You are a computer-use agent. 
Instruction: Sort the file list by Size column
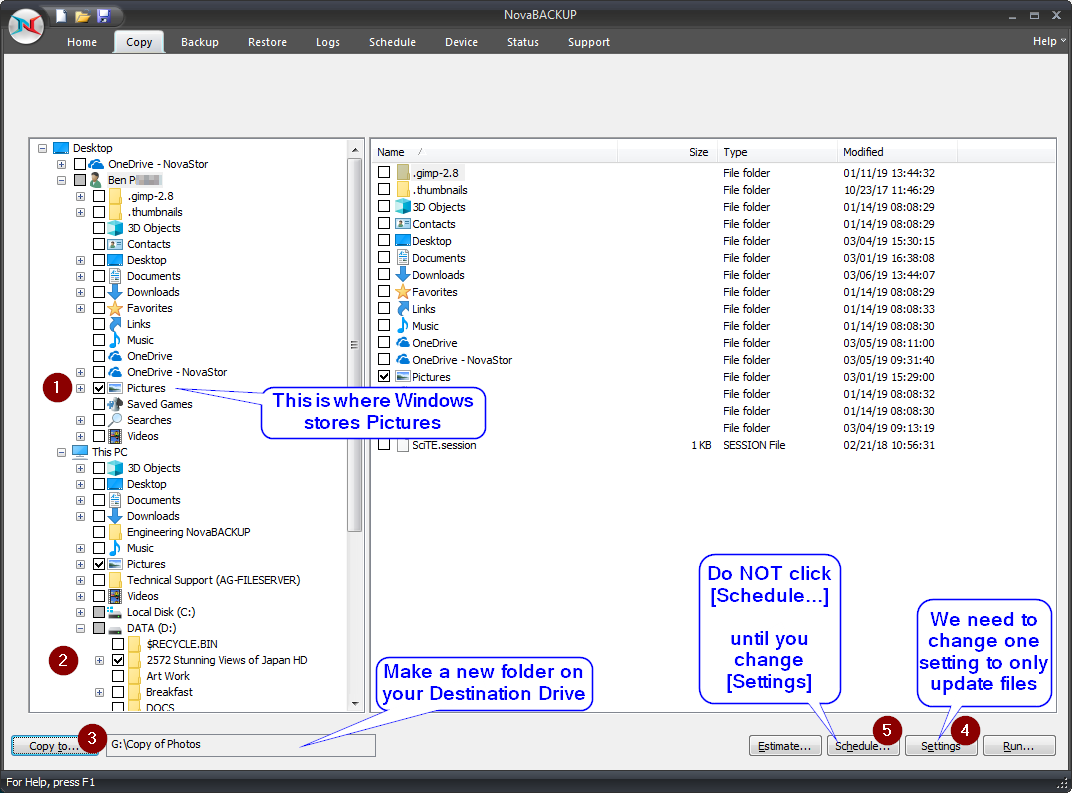tap(668, 152)
